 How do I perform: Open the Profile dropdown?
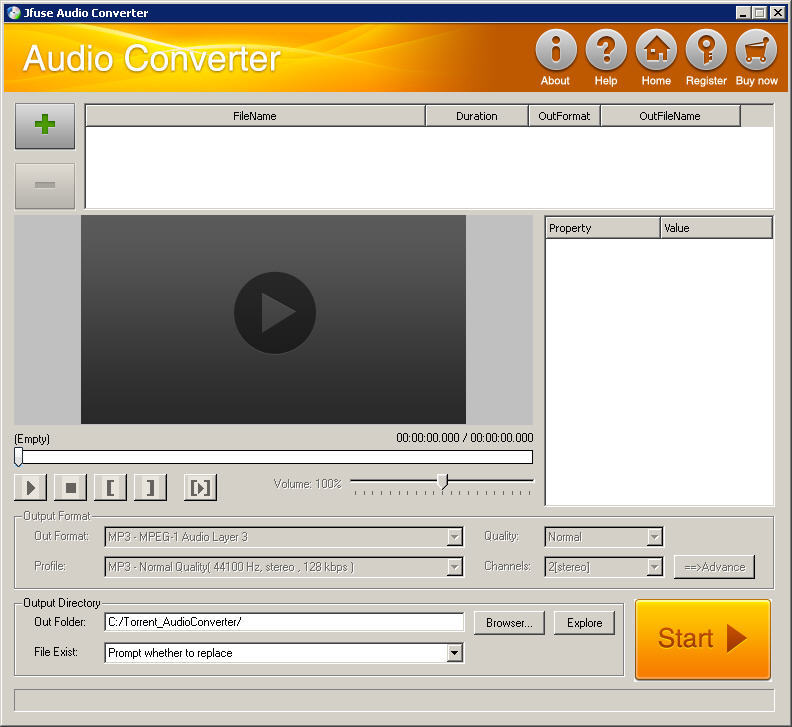click(x=284, y=567)
